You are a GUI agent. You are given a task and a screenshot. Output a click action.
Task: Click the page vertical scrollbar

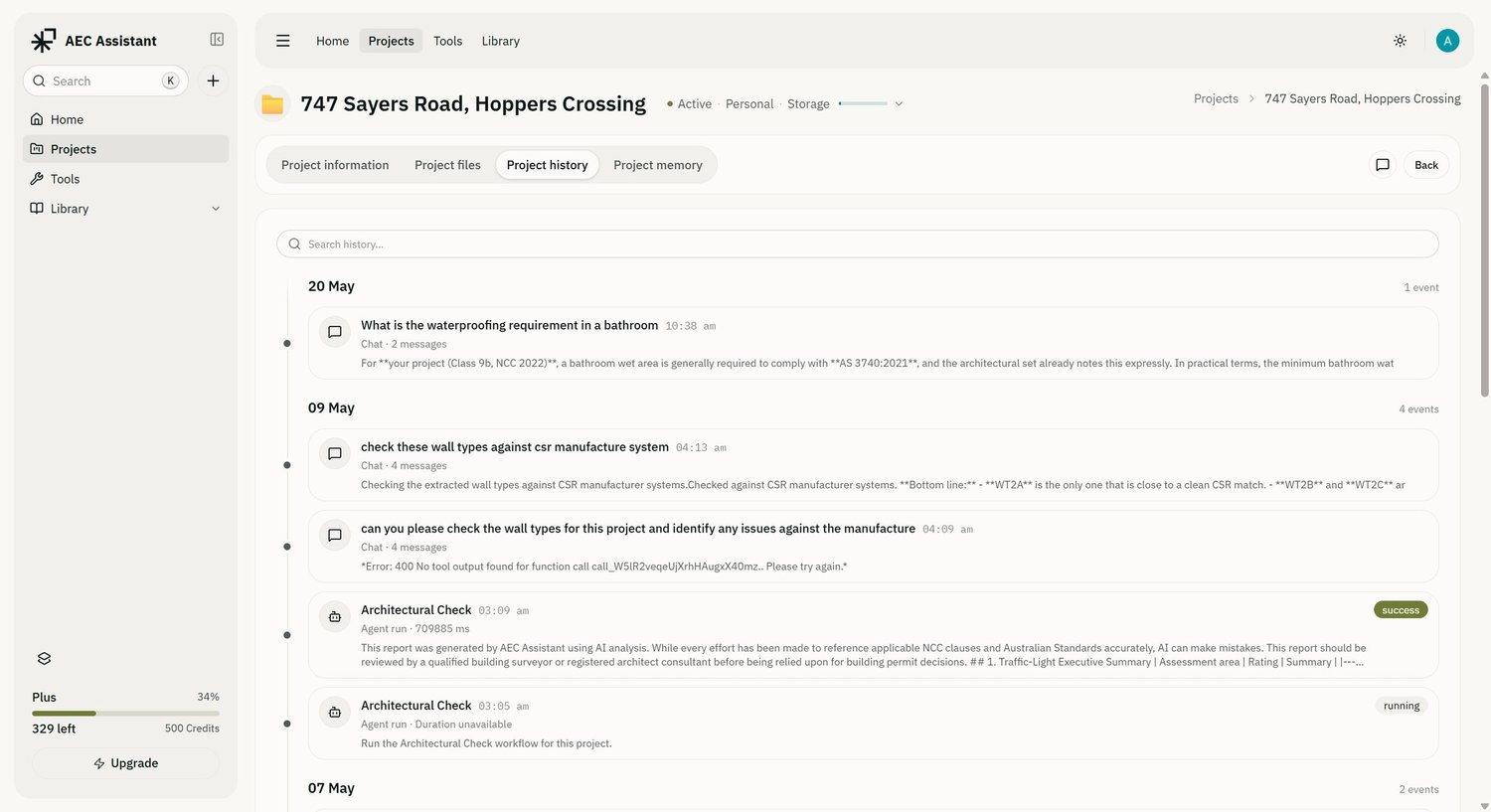1485,241
